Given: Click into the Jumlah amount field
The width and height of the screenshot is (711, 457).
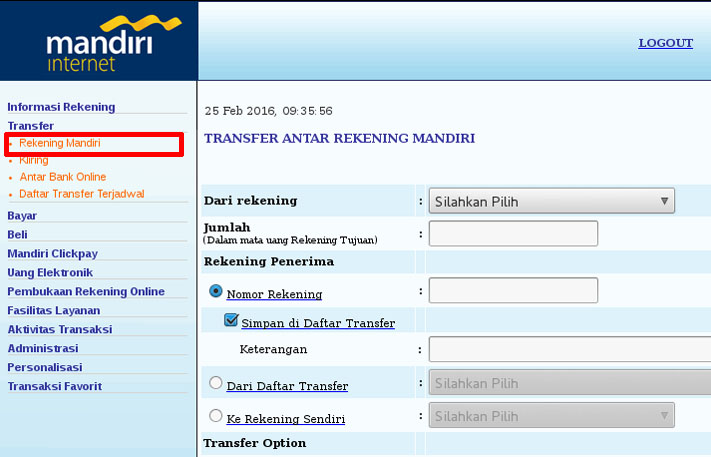Looking at the screenshot, I should pyautogui.click(x=513, y=233).
